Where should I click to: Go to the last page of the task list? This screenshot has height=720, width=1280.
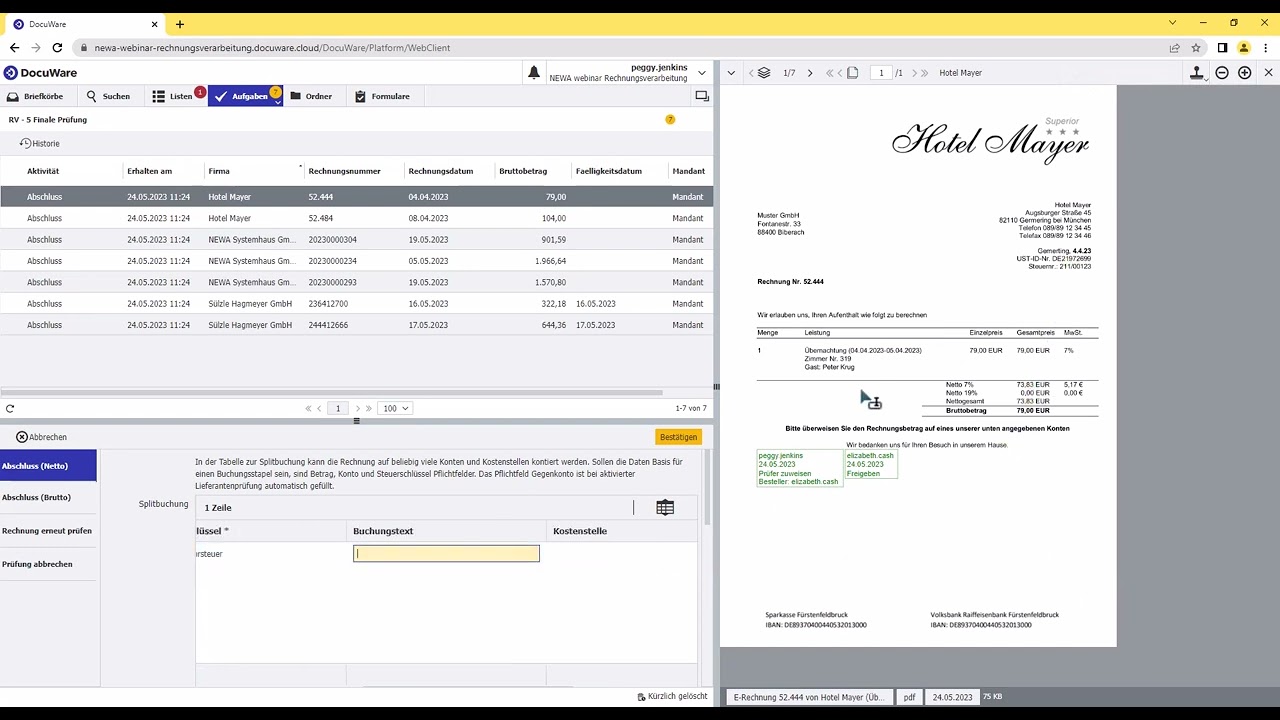point(368,408)
